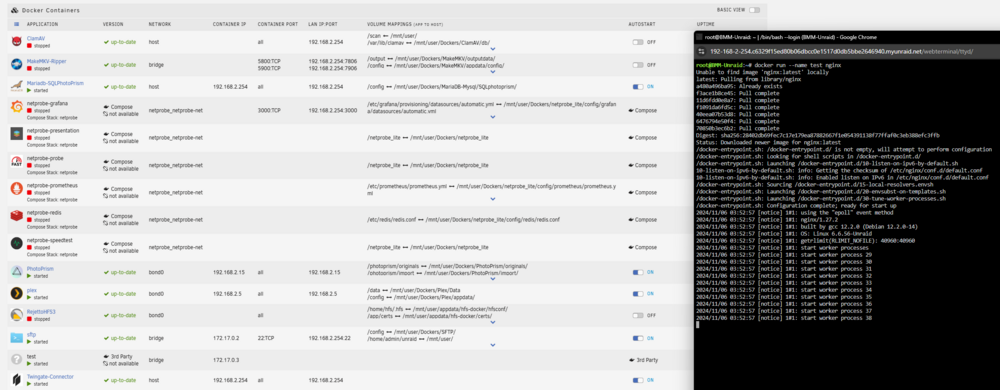Open the RejettoHFS3 container link
Screen dimensions: 1000x390
(41, 312)
